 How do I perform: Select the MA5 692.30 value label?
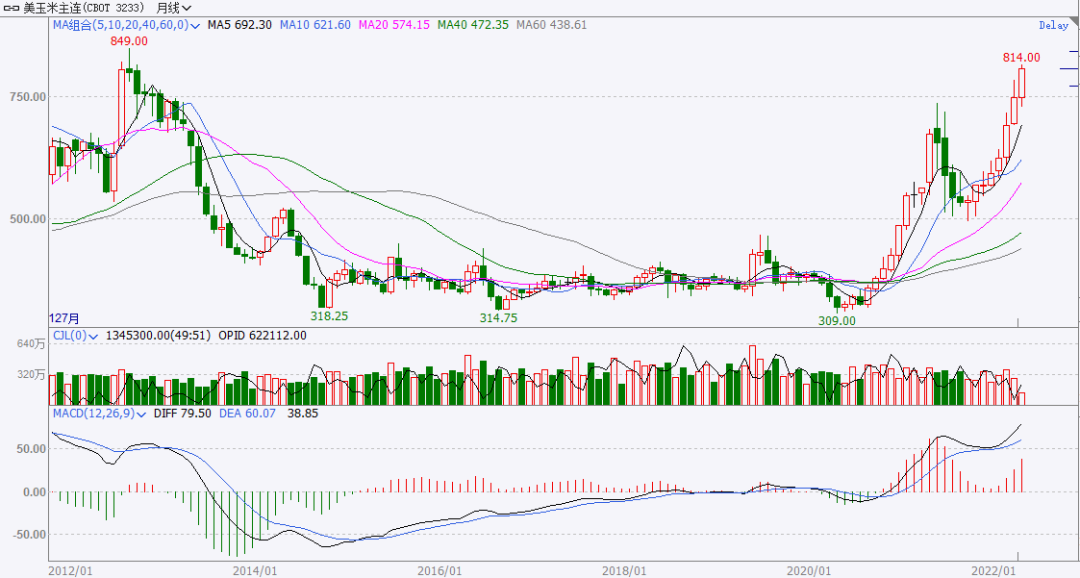tap(240, 25)
